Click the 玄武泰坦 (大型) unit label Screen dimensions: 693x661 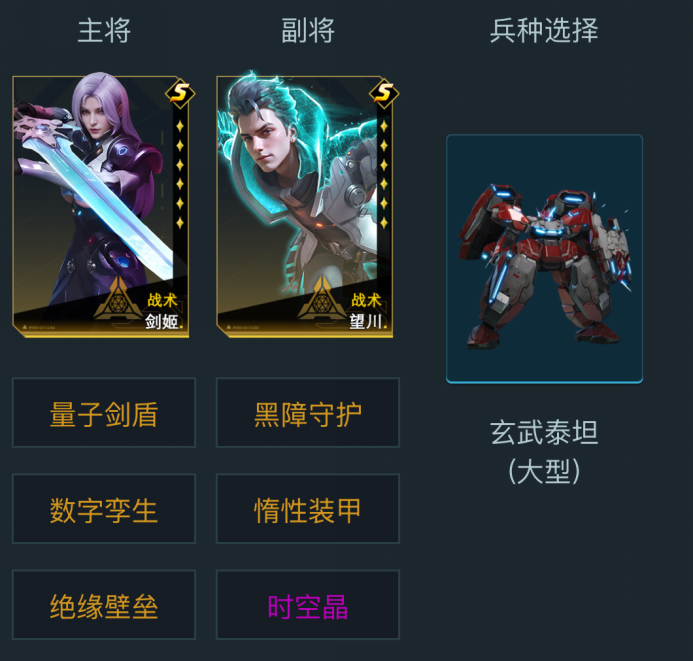click(x=544, y=452)
